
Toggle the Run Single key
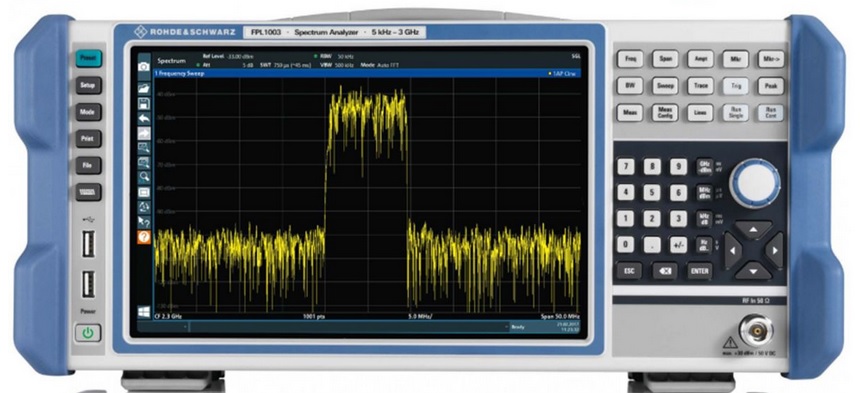[736, 113]
